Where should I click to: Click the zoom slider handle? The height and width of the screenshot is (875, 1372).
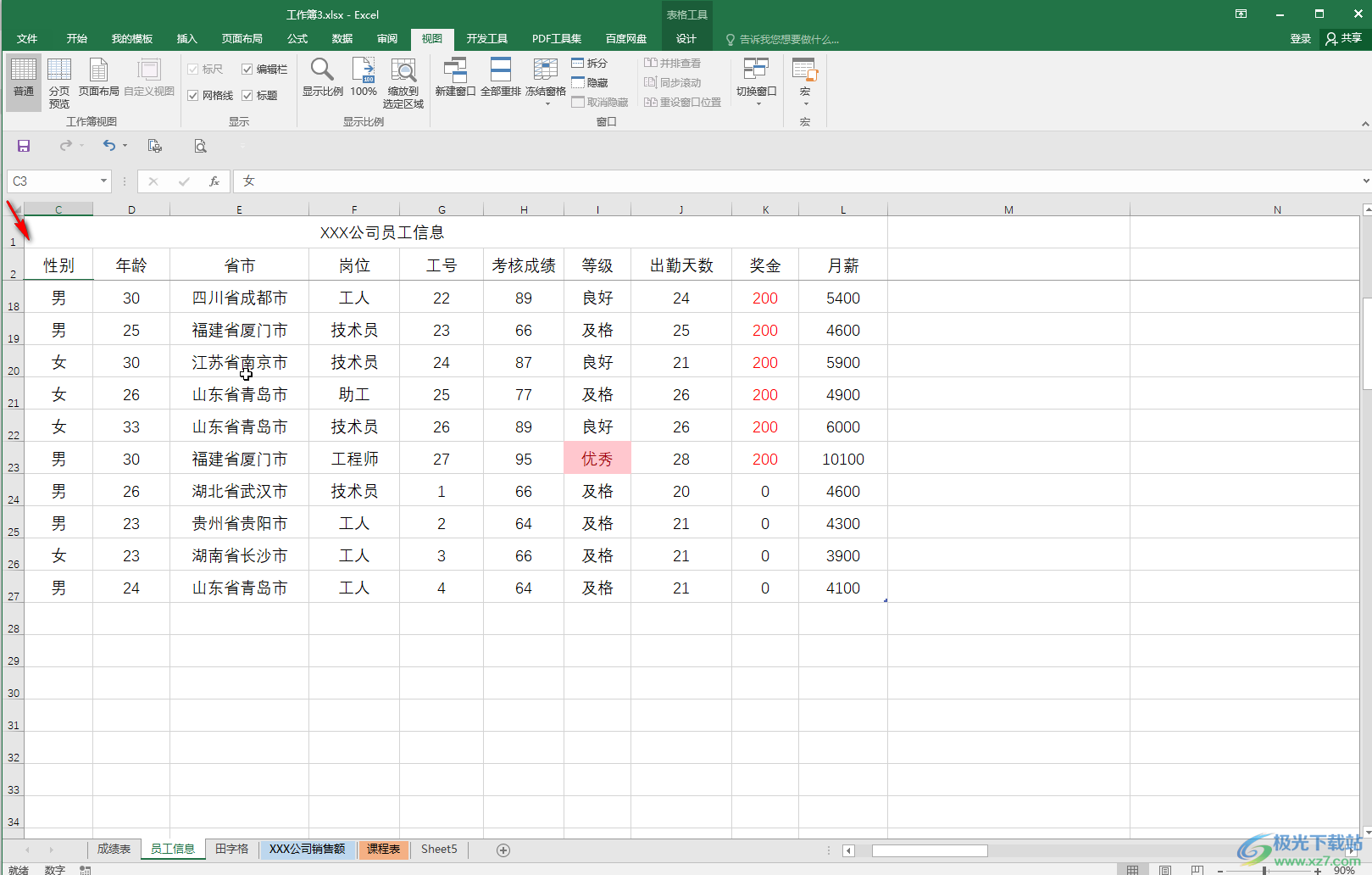1264,871
